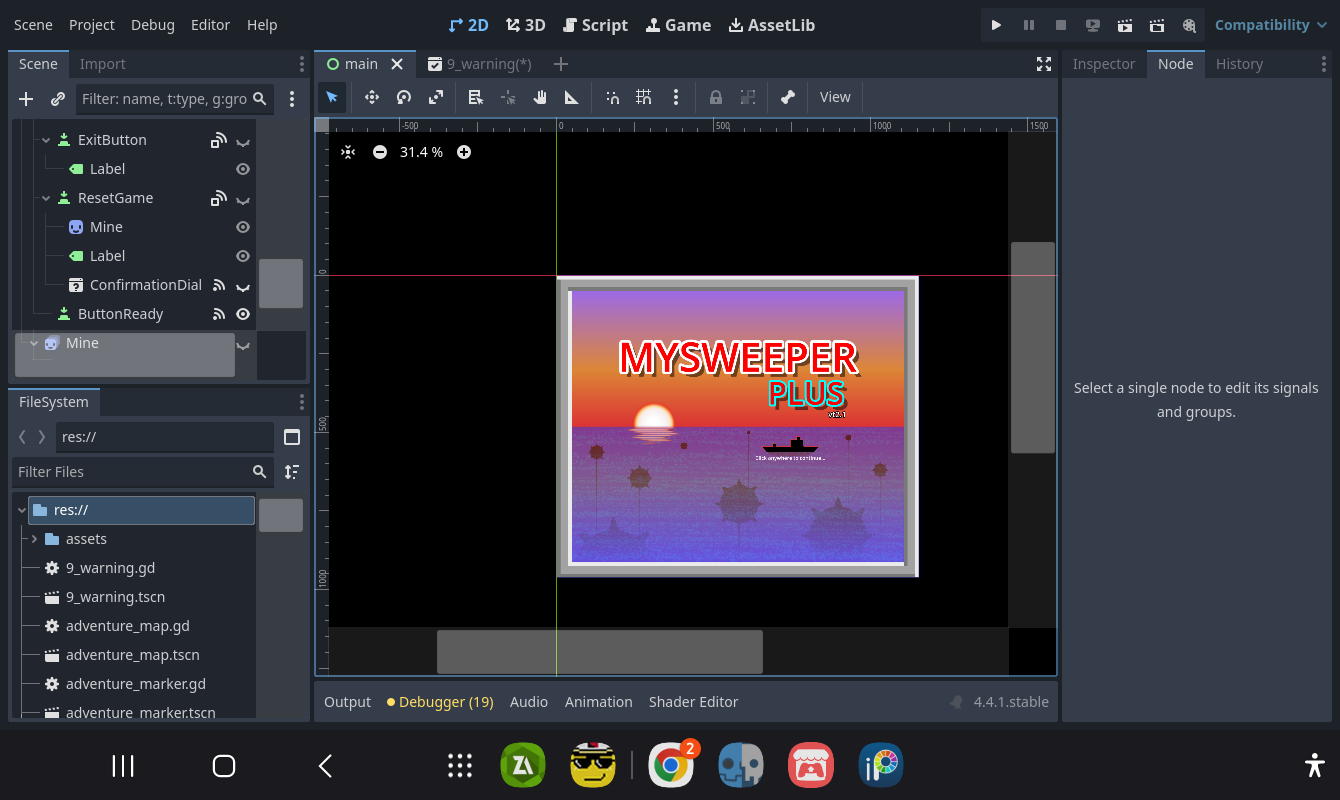Center the view using the zoom reset icon
1340x800 pixels.
pos(348,152)
